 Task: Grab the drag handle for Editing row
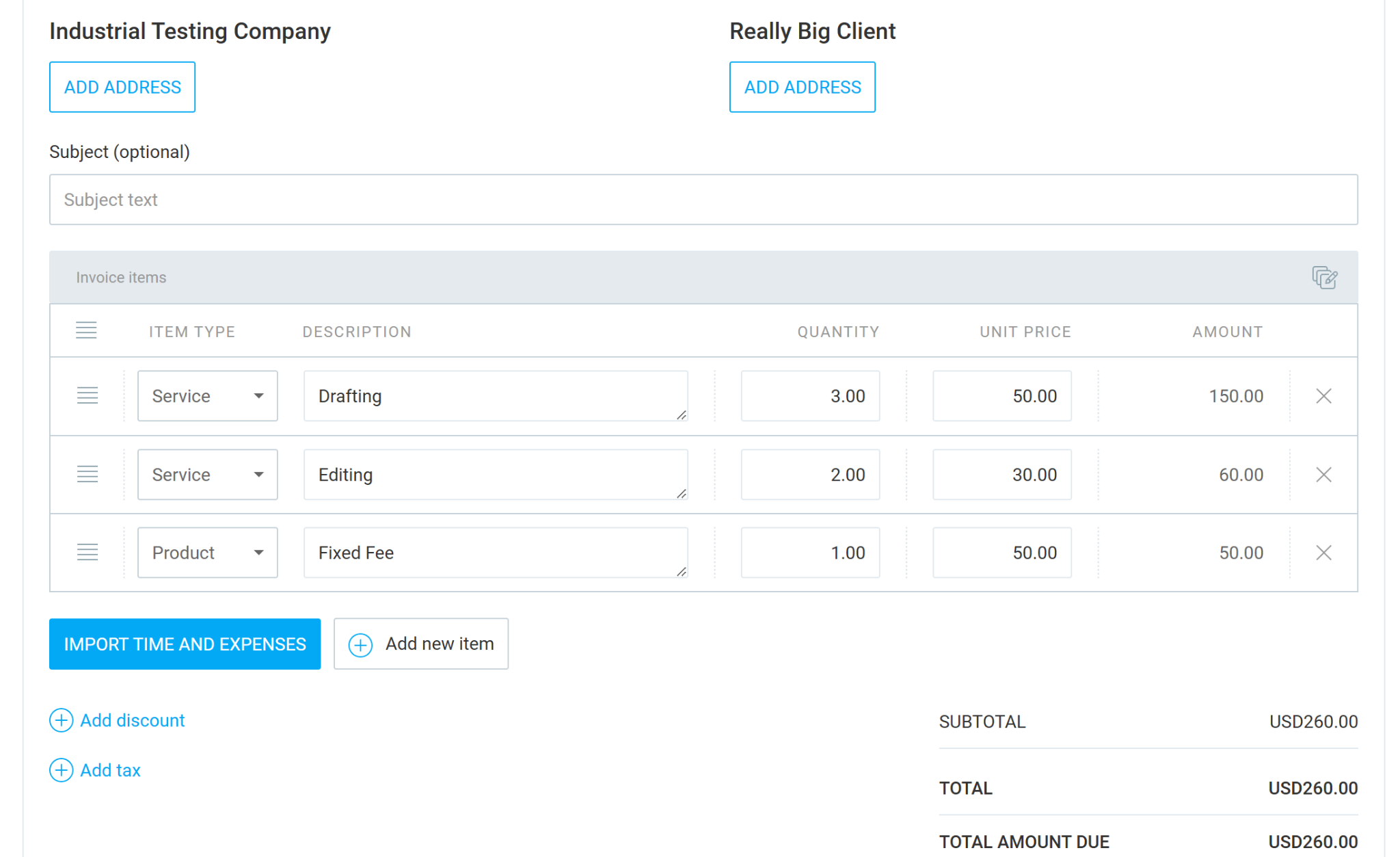(87, 474)
